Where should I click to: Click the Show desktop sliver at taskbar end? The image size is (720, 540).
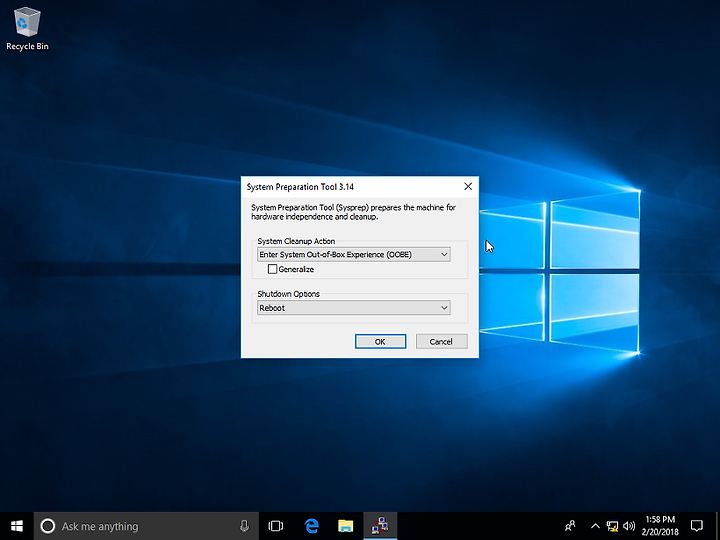pyautogui.click(x=718, y=526)
